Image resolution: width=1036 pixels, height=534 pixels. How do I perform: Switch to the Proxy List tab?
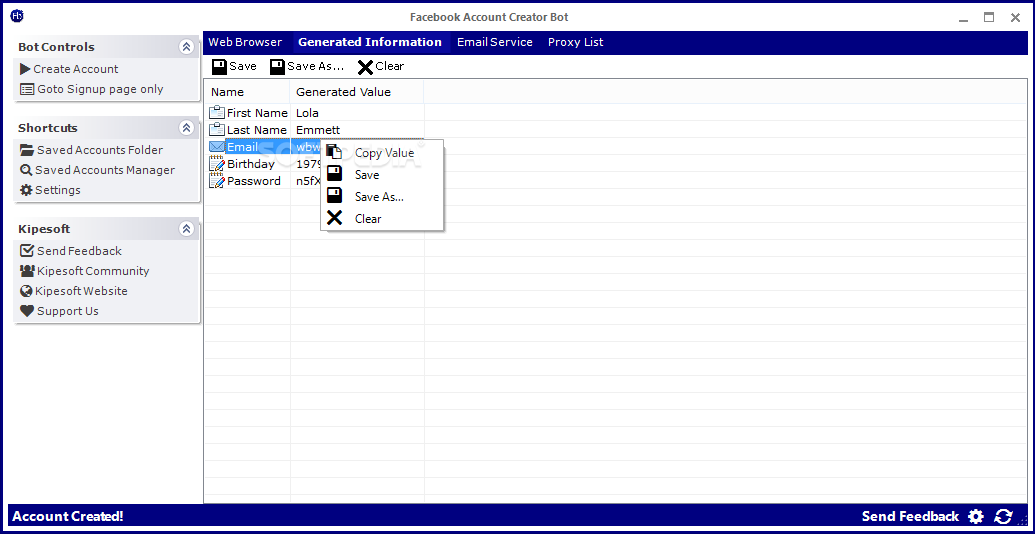575,42
